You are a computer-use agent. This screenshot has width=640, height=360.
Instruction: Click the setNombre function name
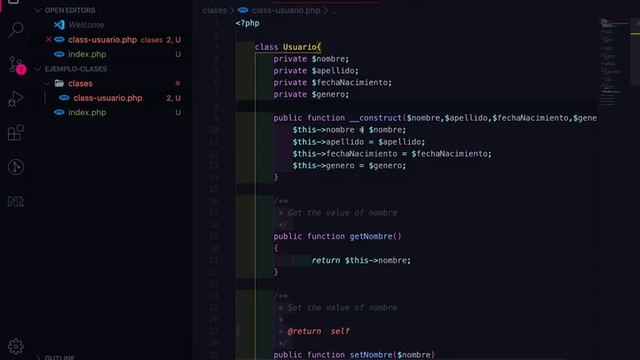pyautogui.click(x=371, y=355)
